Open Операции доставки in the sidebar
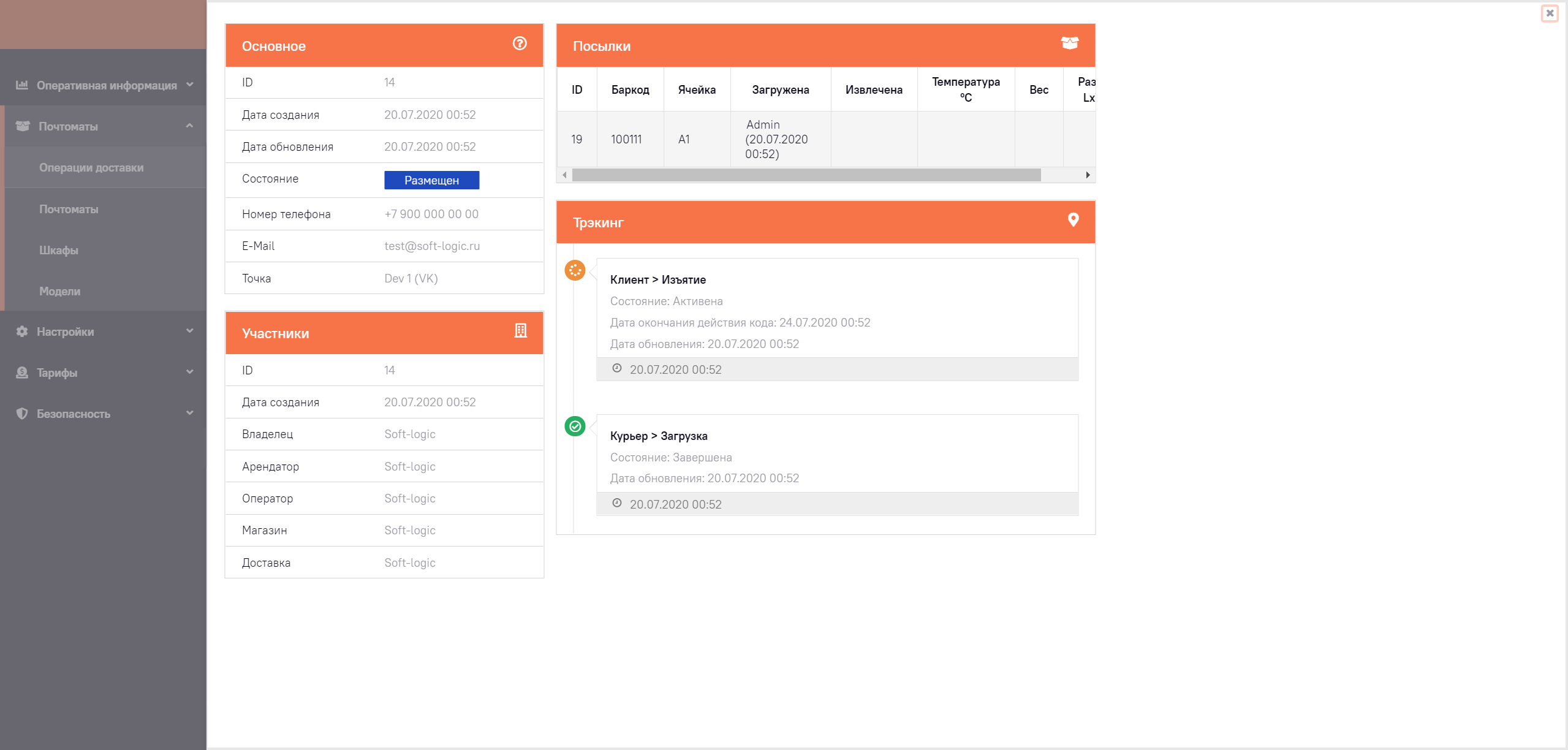This screenshot has height=750, width=1568. pos(91,167)
